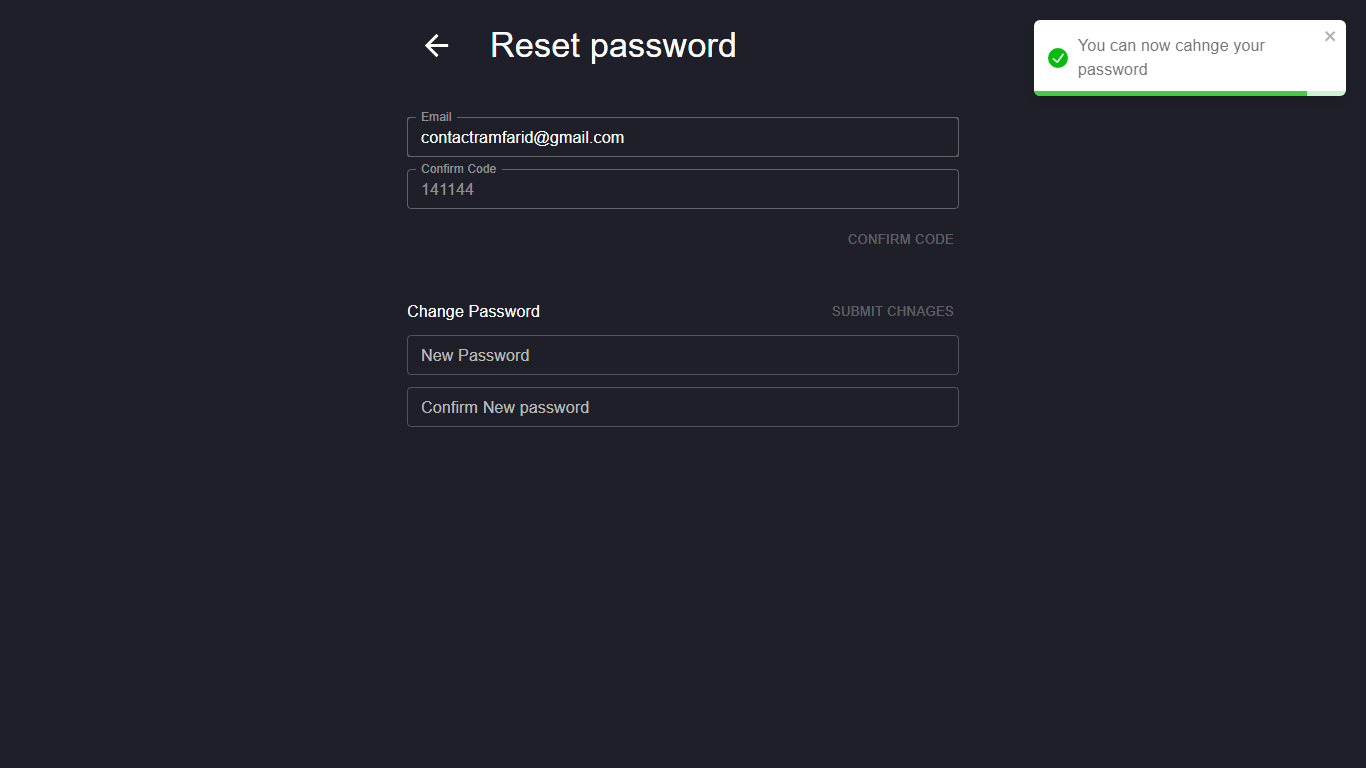Click the 'Confirm New password' placeholder text

coord(505,407)
